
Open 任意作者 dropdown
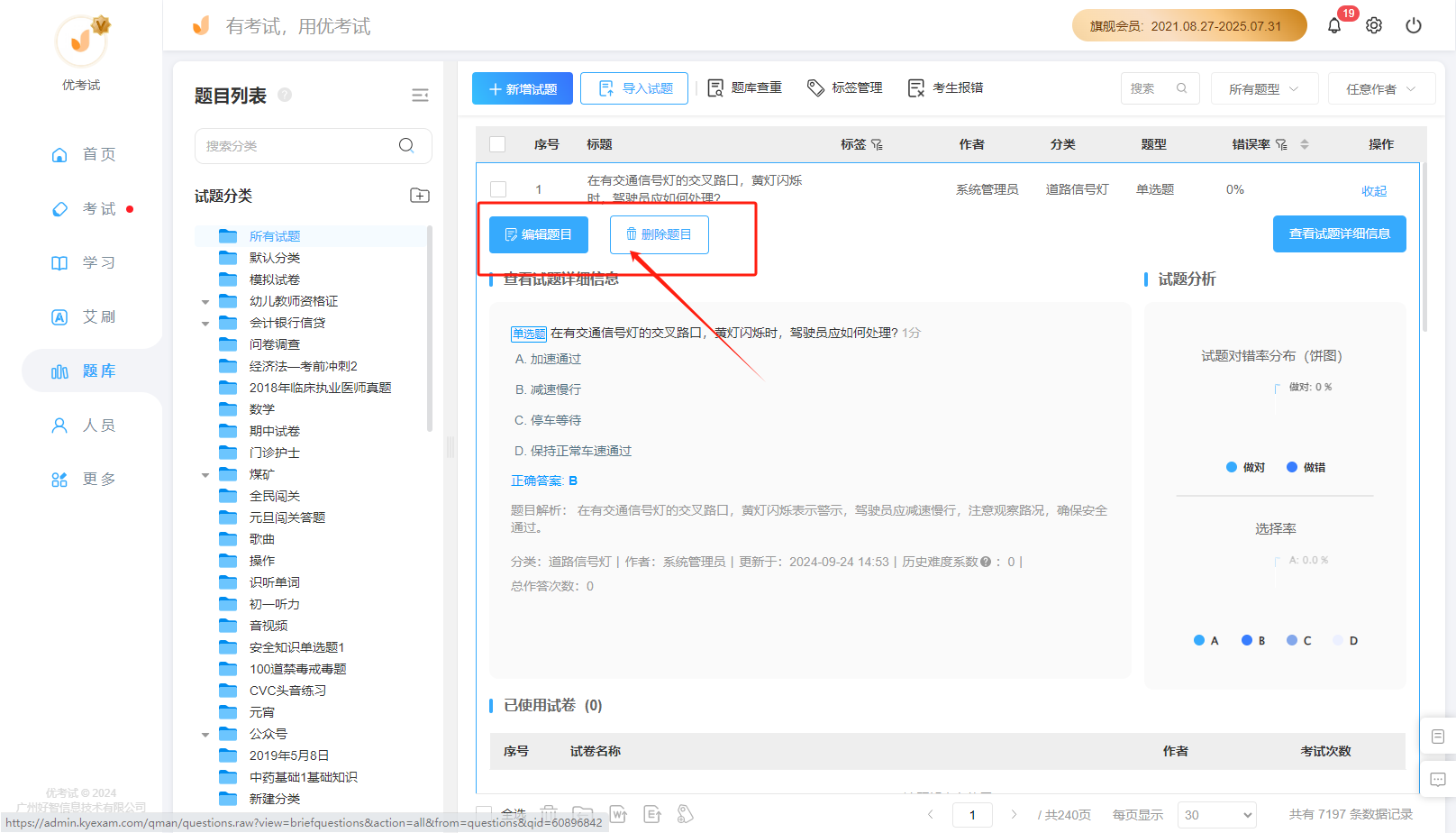point(1381,88)
